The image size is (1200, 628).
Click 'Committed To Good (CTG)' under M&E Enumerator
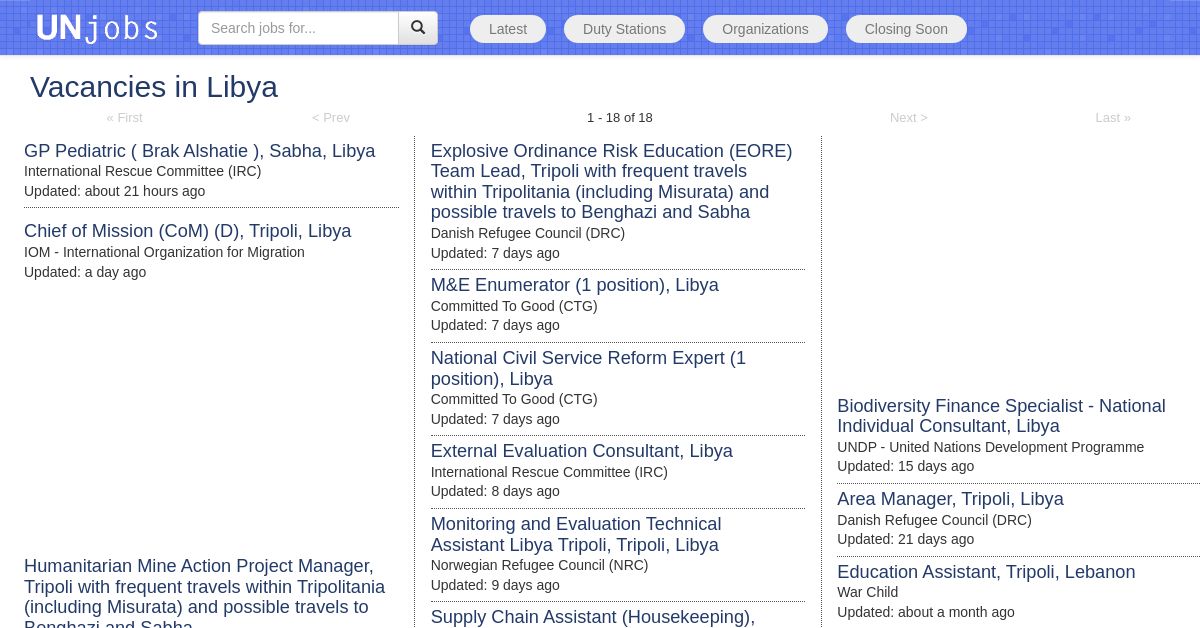point(514,306)
